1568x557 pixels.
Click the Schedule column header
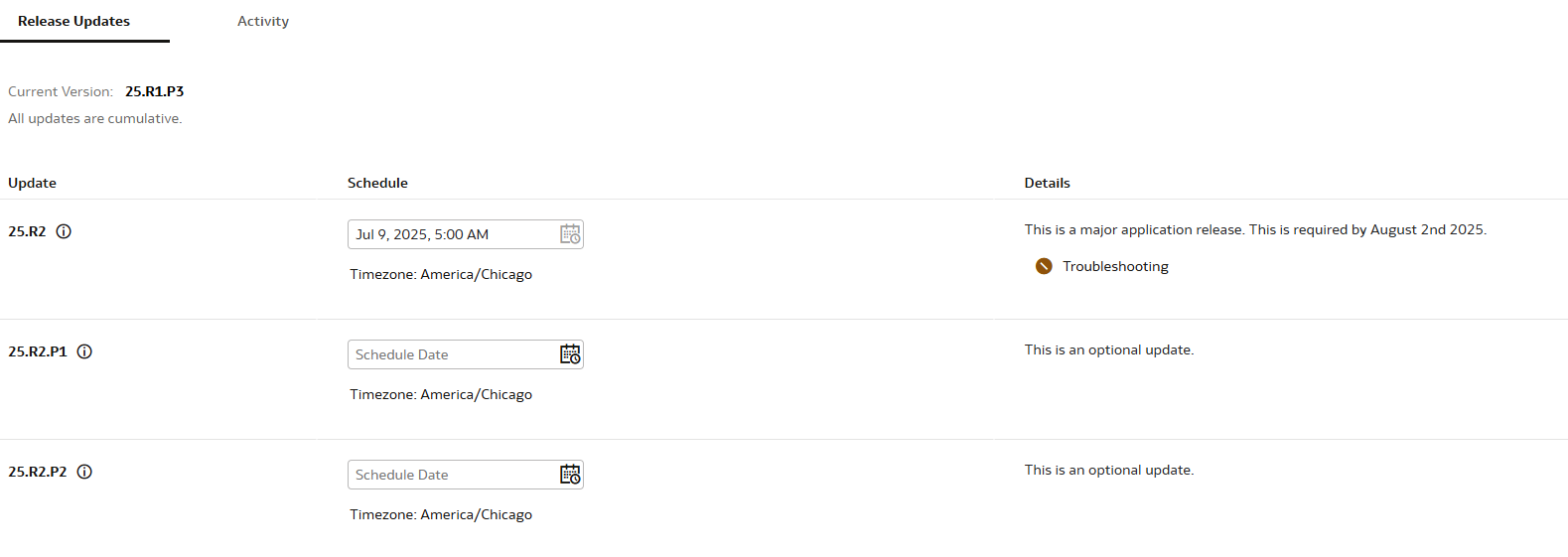pos(377,183)
